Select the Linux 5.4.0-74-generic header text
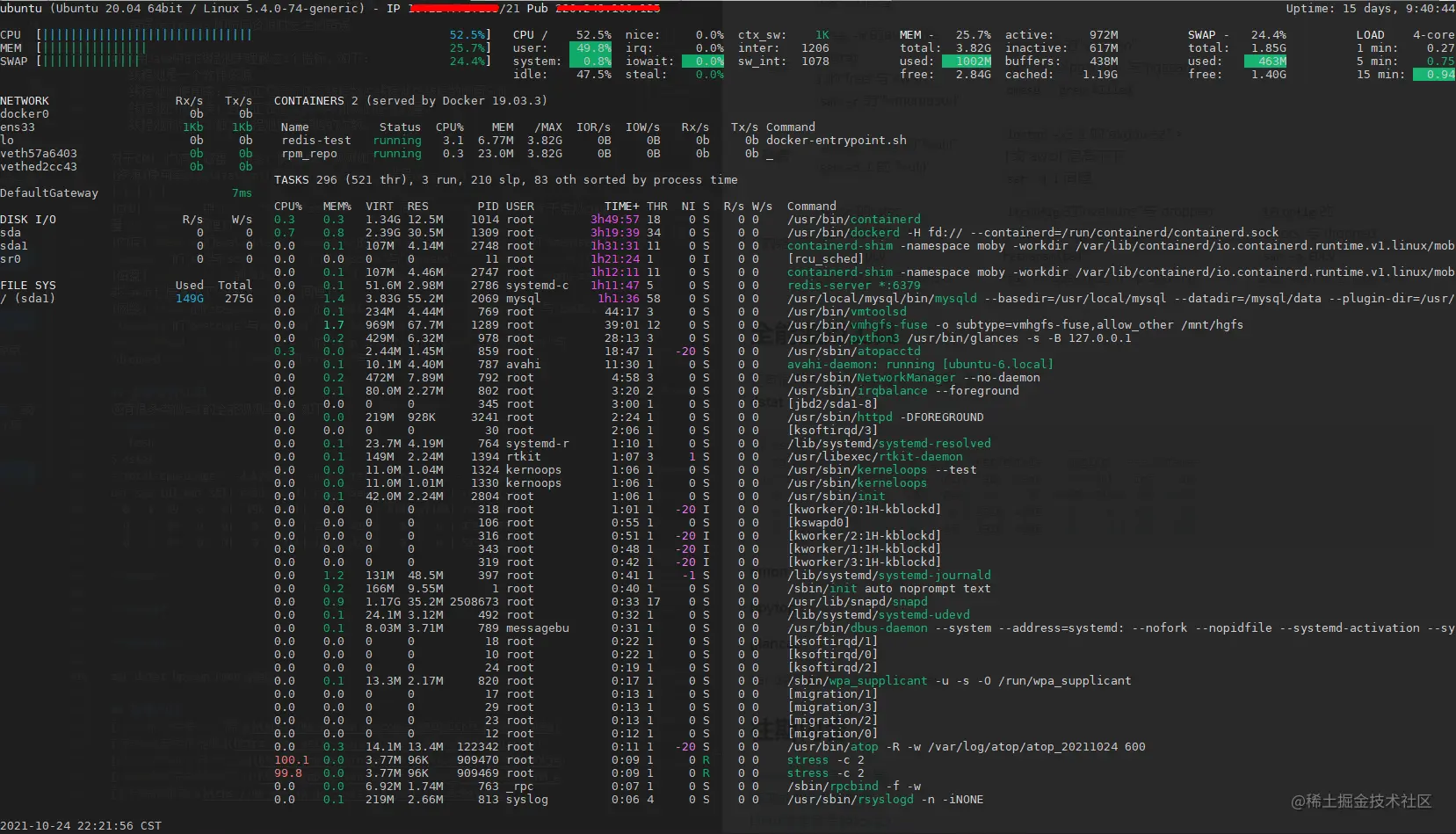1456x834 pixels. tap(284, 8)
